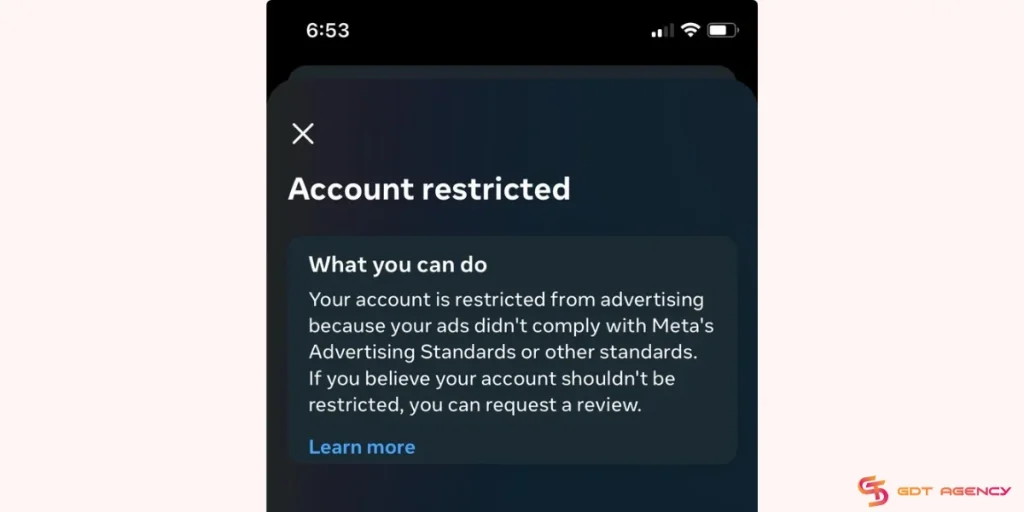Click the "Advertising Standards" phrase

(x=409, y=352)
